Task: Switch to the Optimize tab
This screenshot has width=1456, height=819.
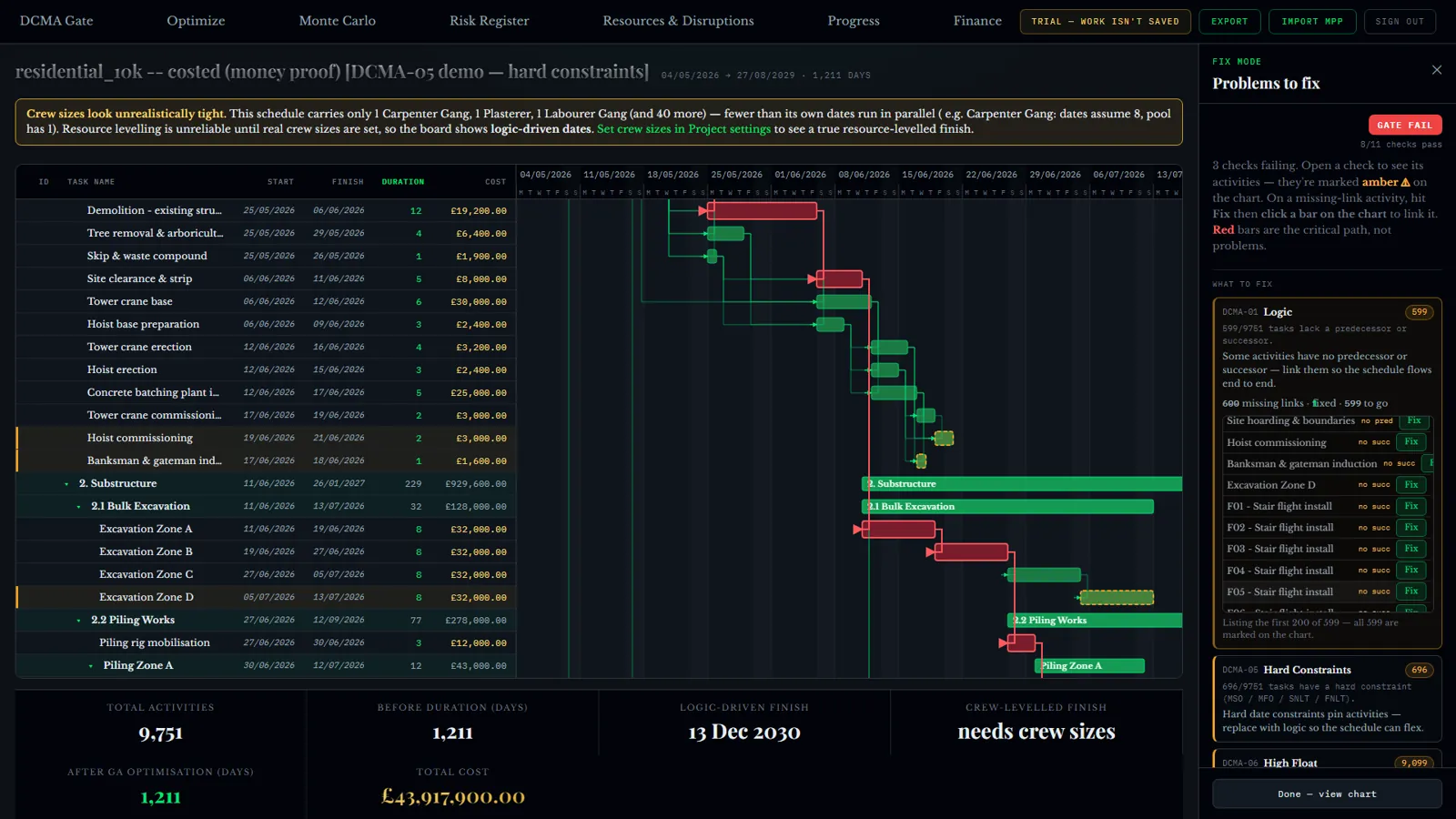Action: coord(196,21)
